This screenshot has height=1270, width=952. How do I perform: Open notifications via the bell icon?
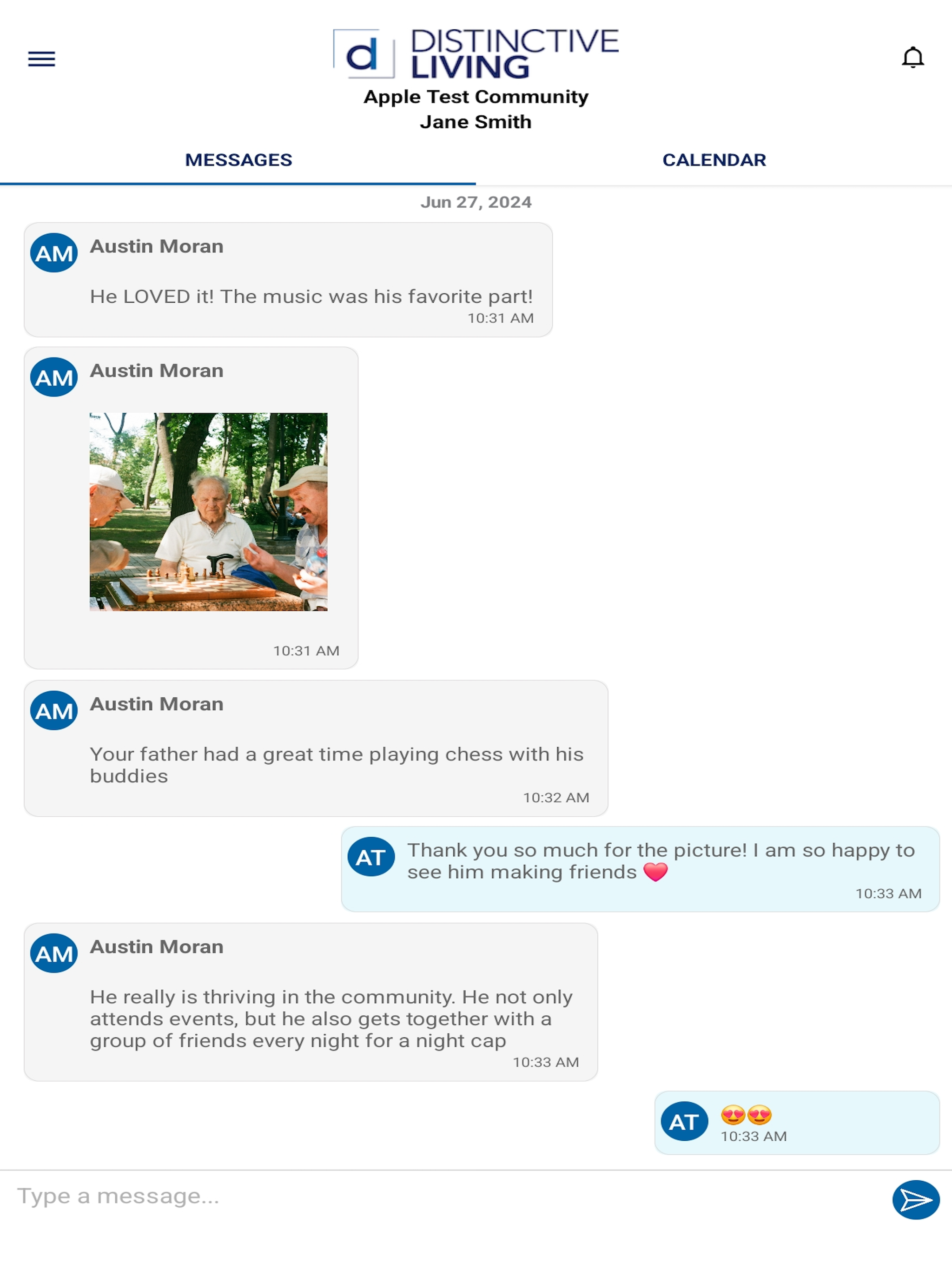912,58
